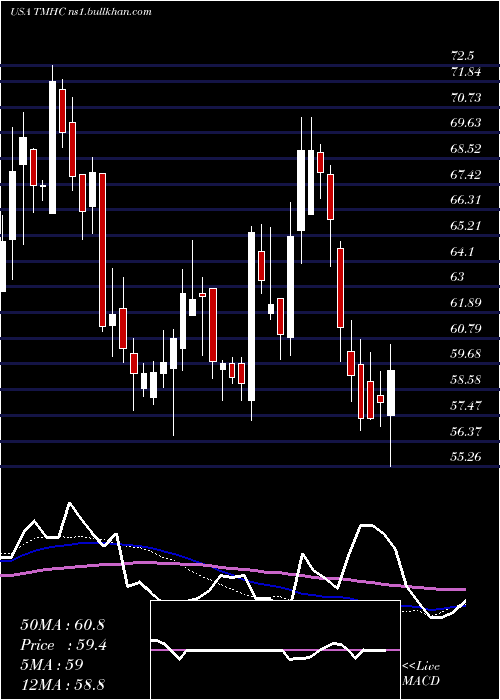Image resolution: width=500 pixels, height=700 pixels.
Task: Click the 71.84 price axis label
Action: [466, 71]
